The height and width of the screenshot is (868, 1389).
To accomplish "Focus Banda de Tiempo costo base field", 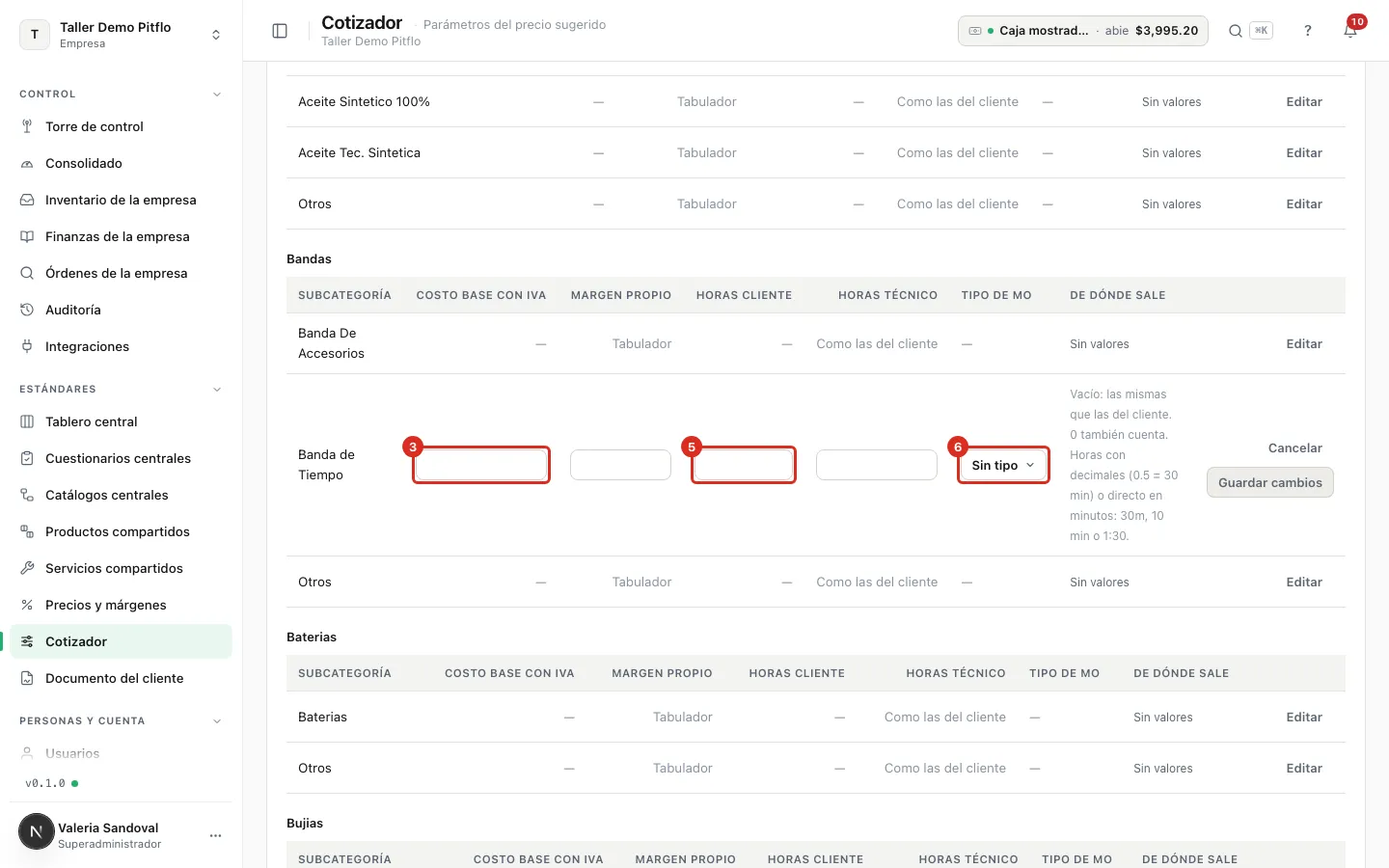I will click(x=481, y=465).
